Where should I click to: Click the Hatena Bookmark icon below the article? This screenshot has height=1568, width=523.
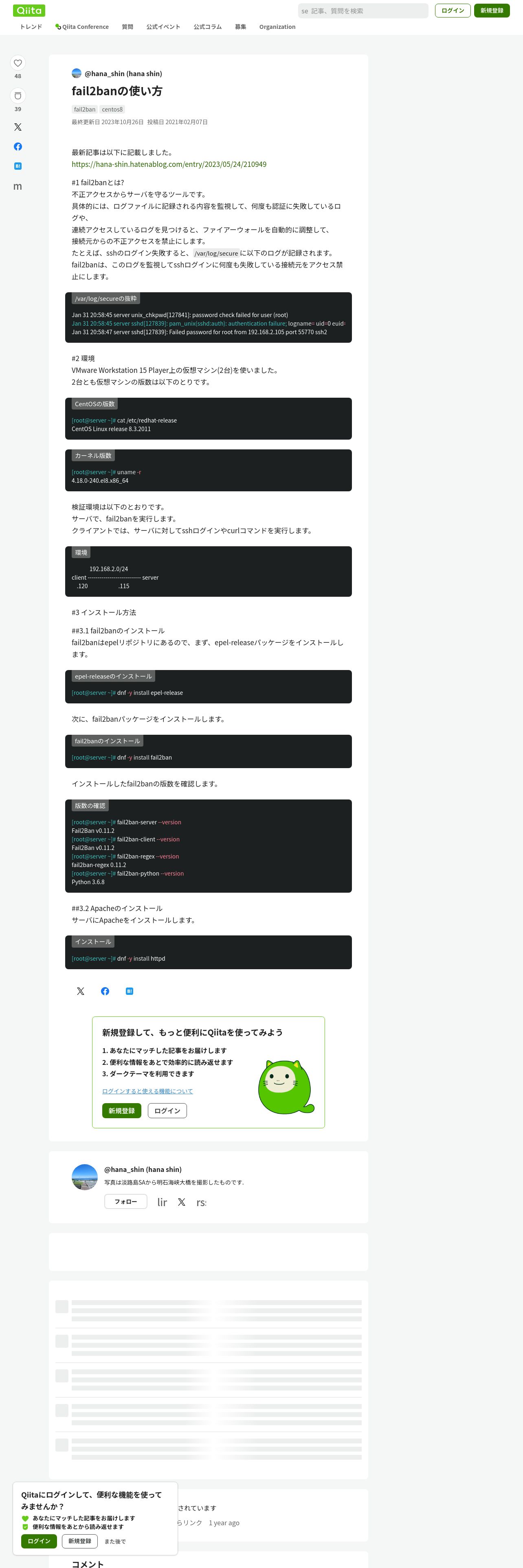pos(129,991)
